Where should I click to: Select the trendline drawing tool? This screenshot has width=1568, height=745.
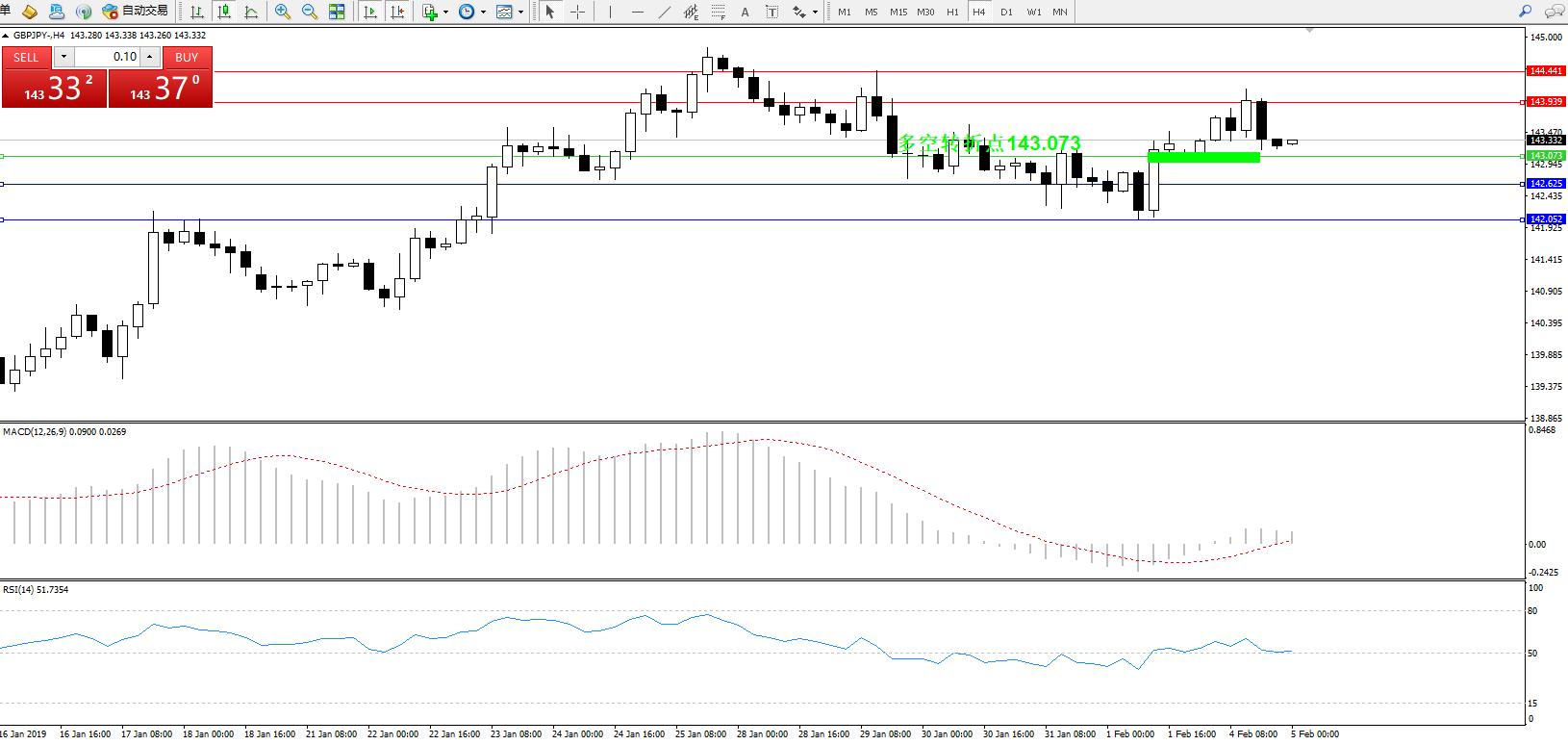click(665, 12)
